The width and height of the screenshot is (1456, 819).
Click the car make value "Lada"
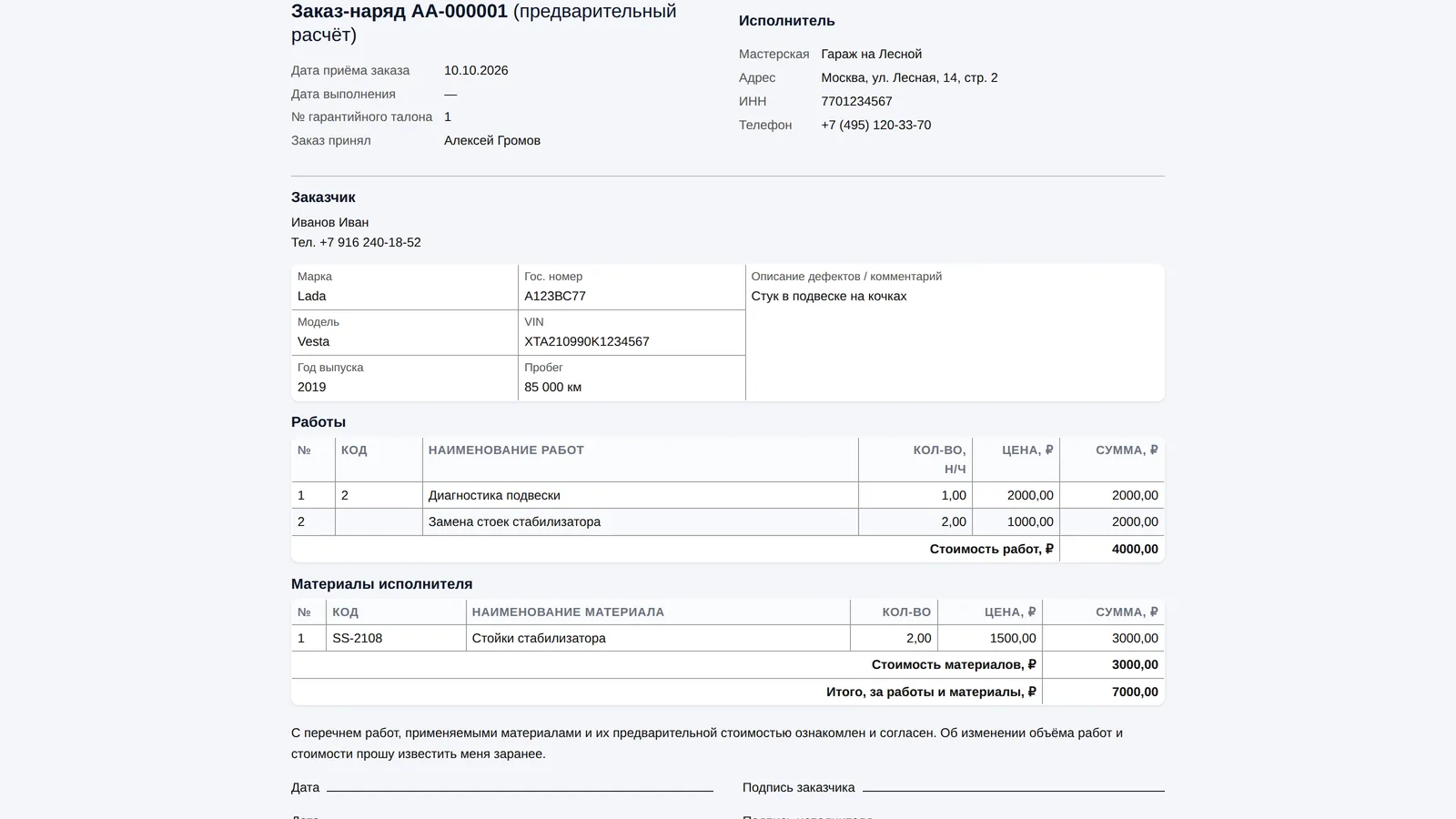311,296
